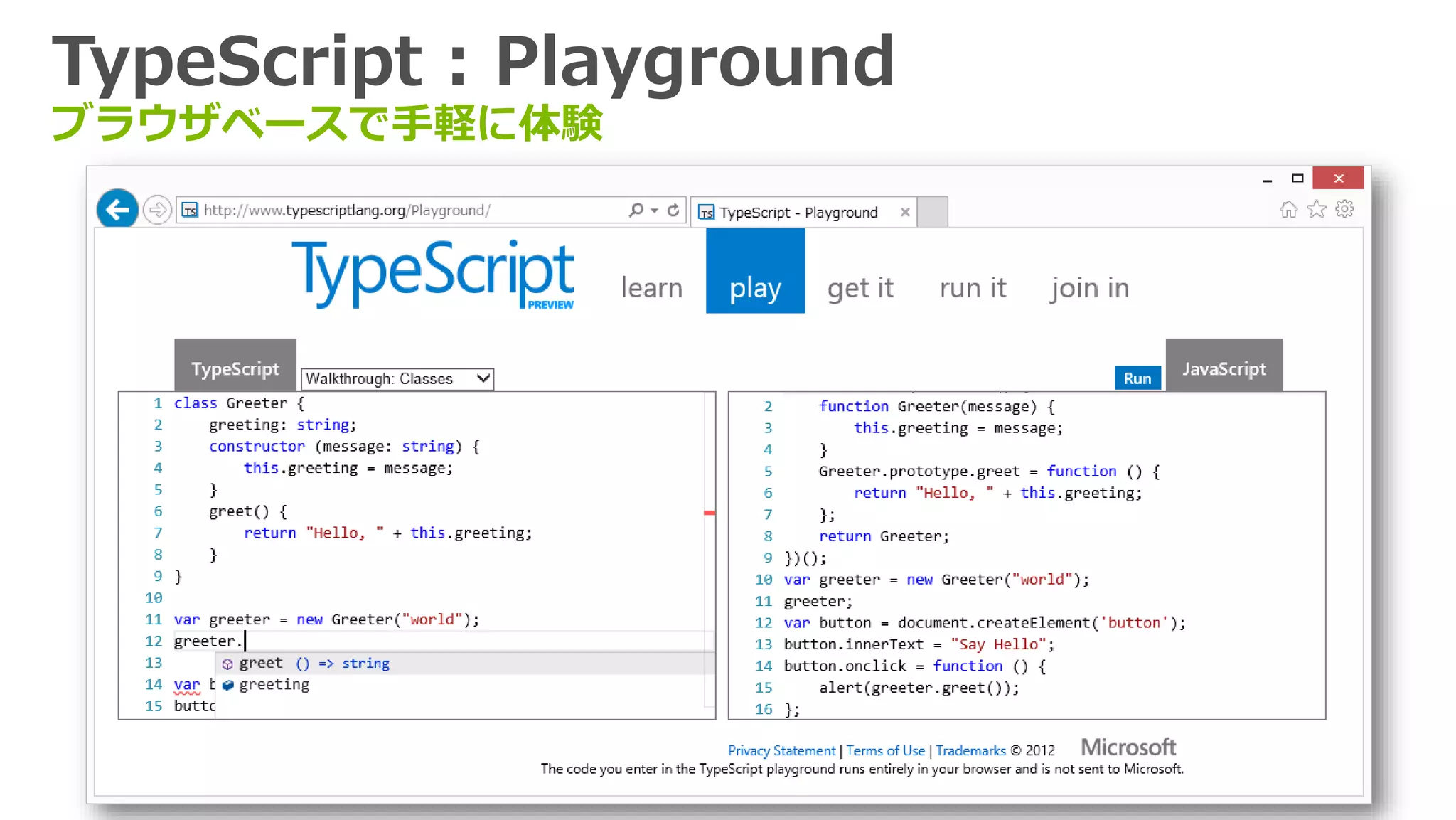The image size is (1456, 820).
Task: Click the TypeScript Preview logo
Action: (x=433, y=274)
